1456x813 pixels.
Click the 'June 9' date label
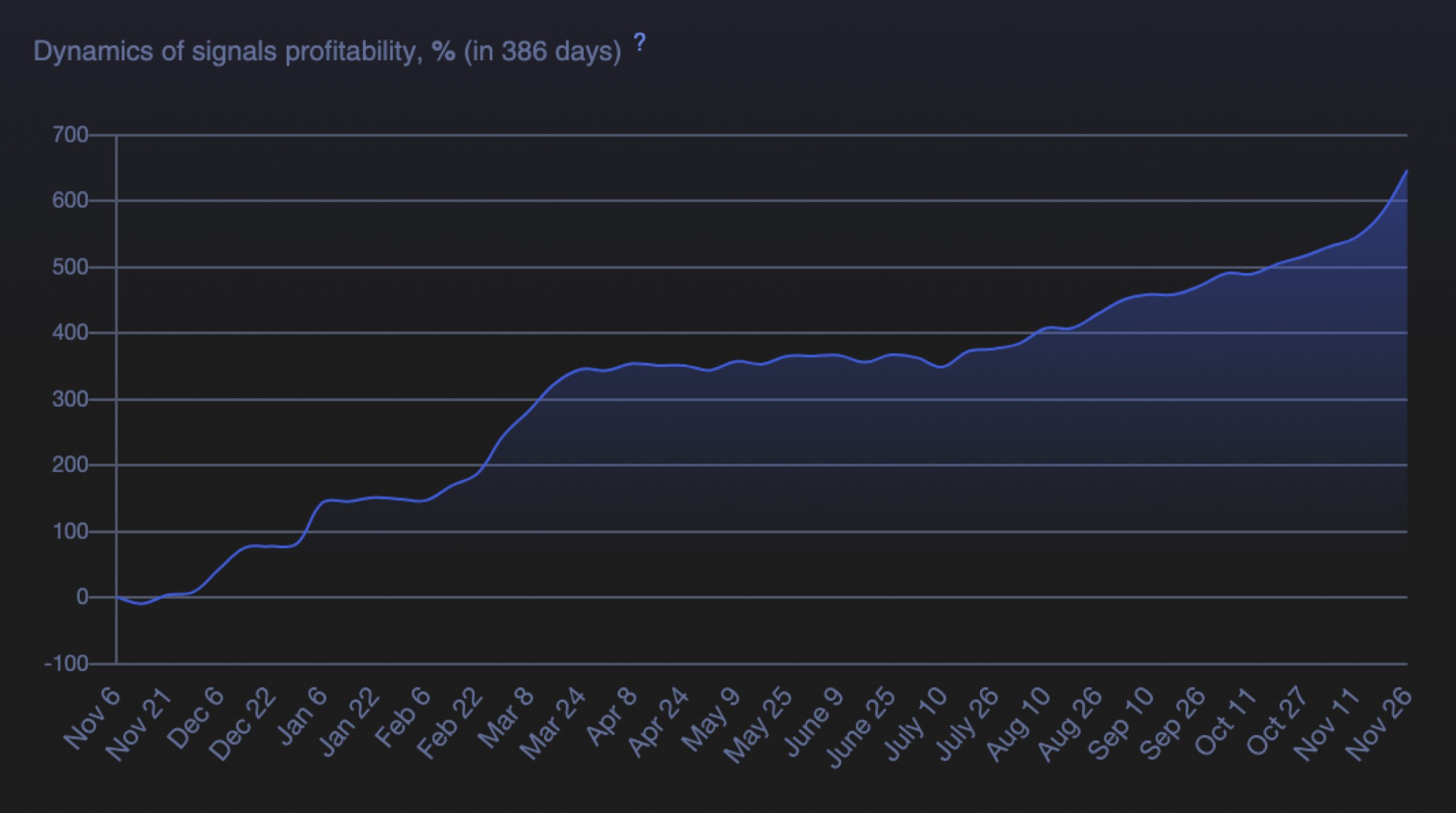[813, 723]
